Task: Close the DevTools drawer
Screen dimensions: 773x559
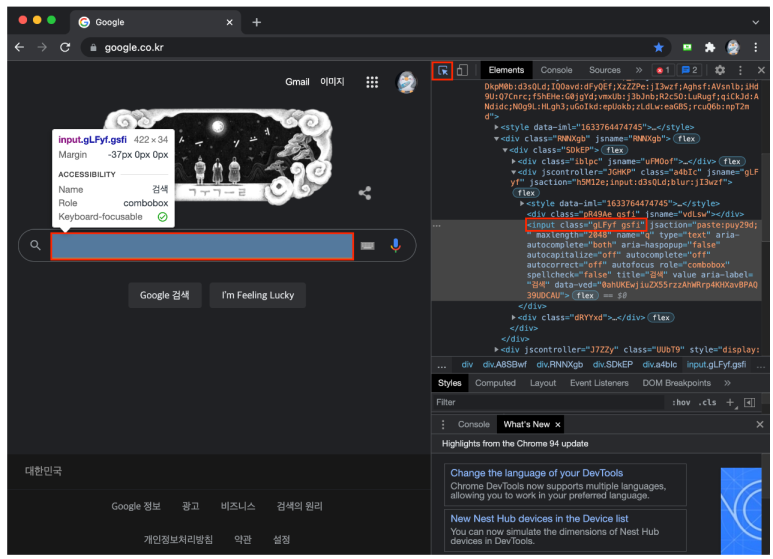Action: point(760,424)
